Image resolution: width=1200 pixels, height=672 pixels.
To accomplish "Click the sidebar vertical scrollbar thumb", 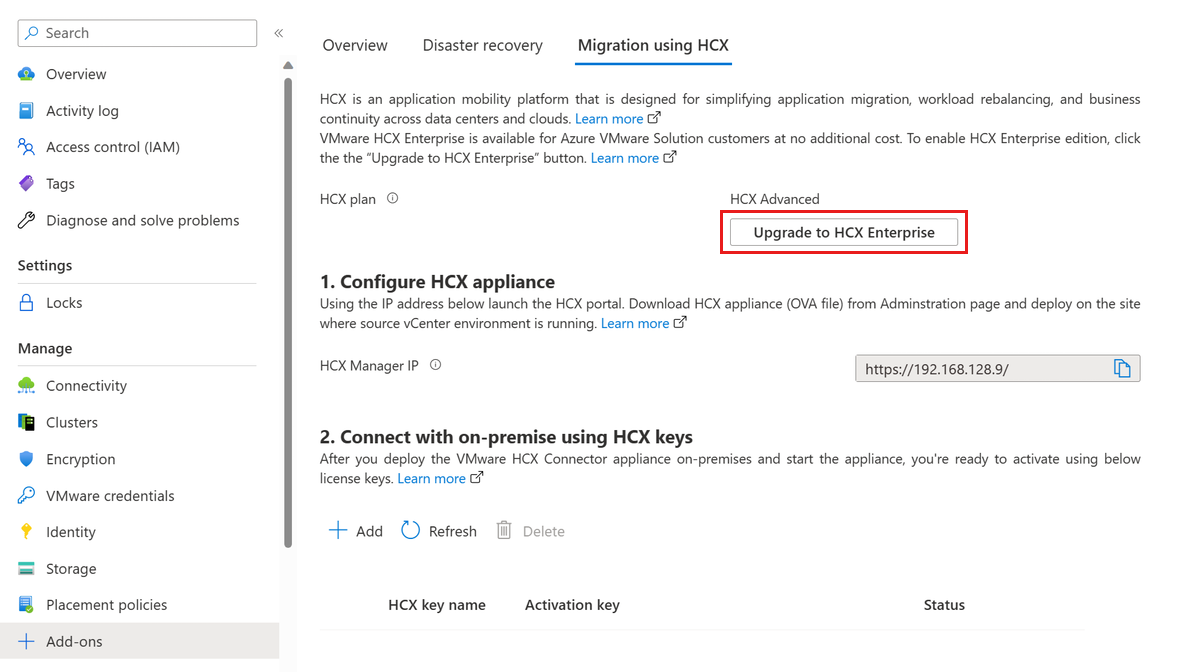I will [x=288, y=312].
